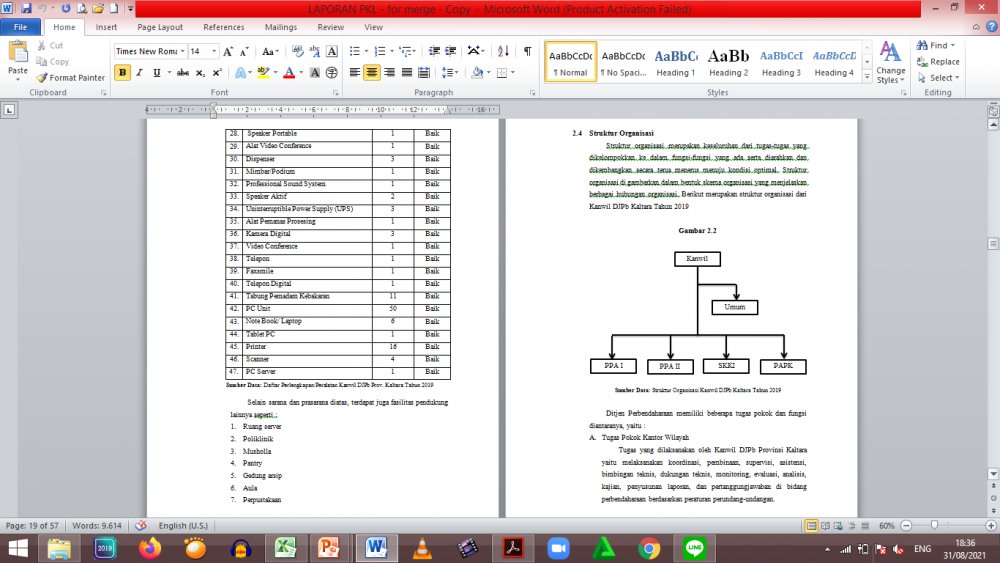Click the Borders icon
Screen dimensions: 1000x563
point(502,73)
